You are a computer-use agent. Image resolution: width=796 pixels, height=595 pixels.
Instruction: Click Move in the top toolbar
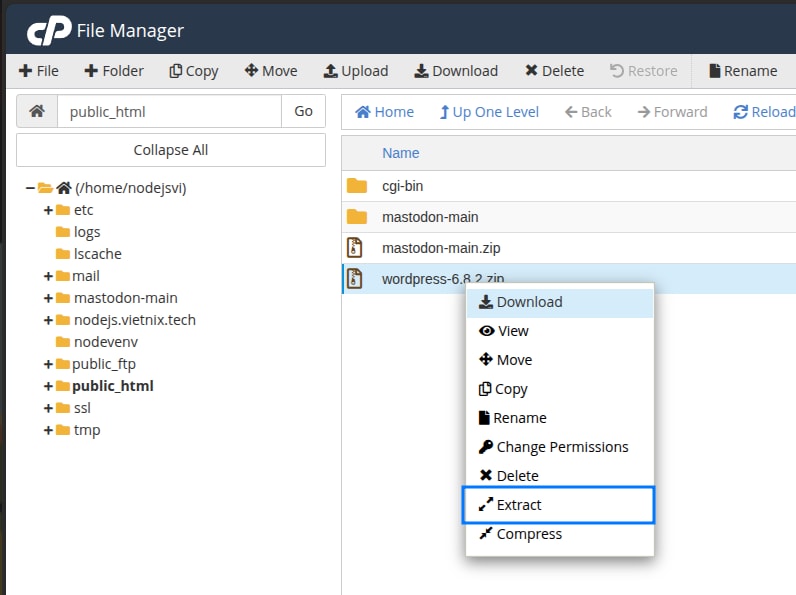[x=271, y=71]
